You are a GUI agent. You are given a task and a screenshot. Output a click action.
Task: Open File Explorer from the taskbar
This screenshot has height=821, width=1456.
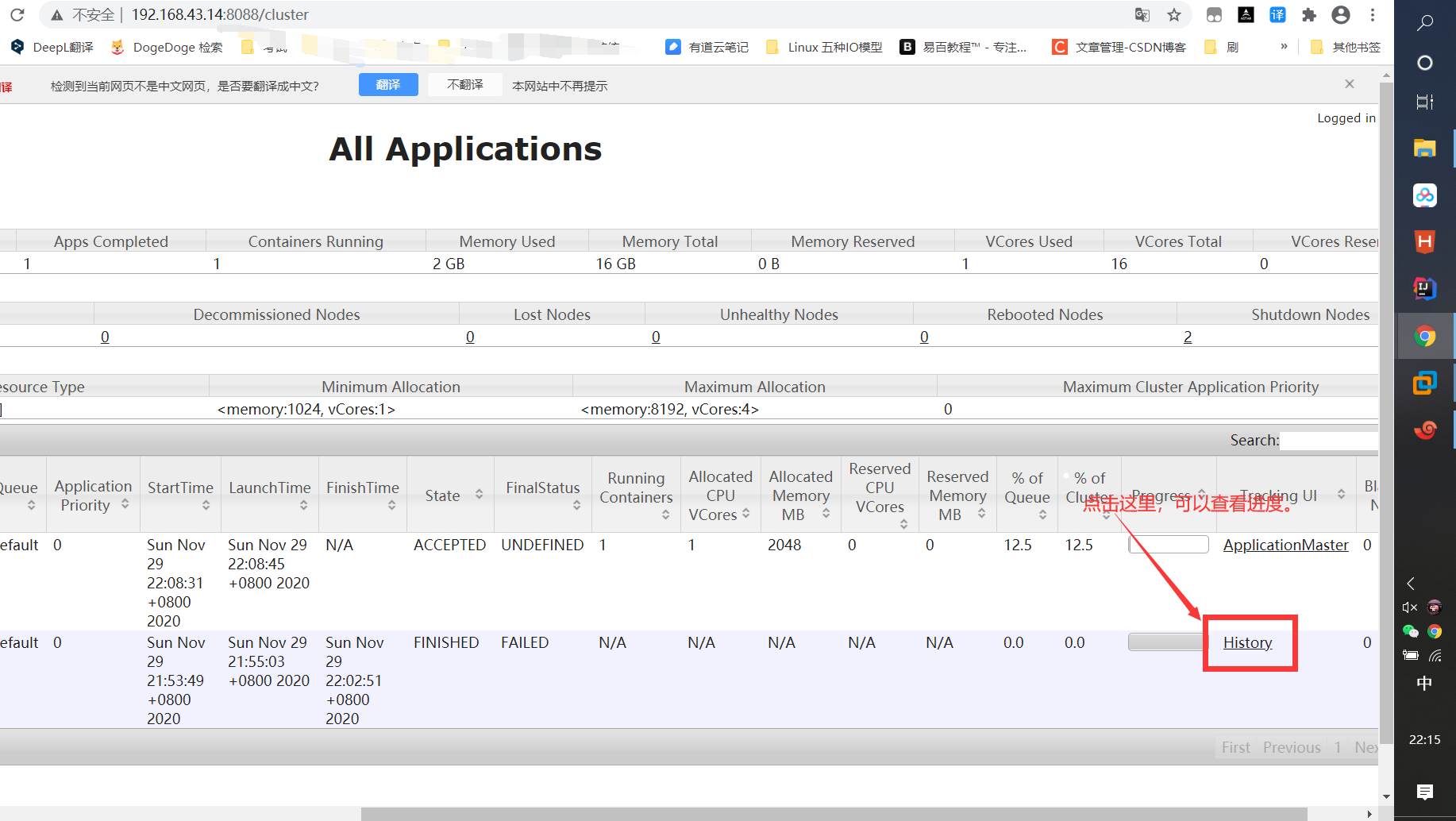click(x=1425, y=148)
